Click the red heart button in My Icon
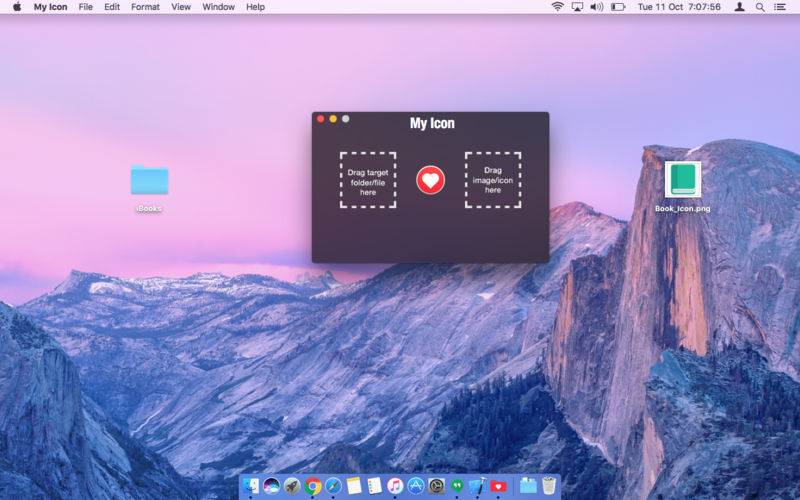Viewport: 800px width, 500px height. (x=430, y=180)
